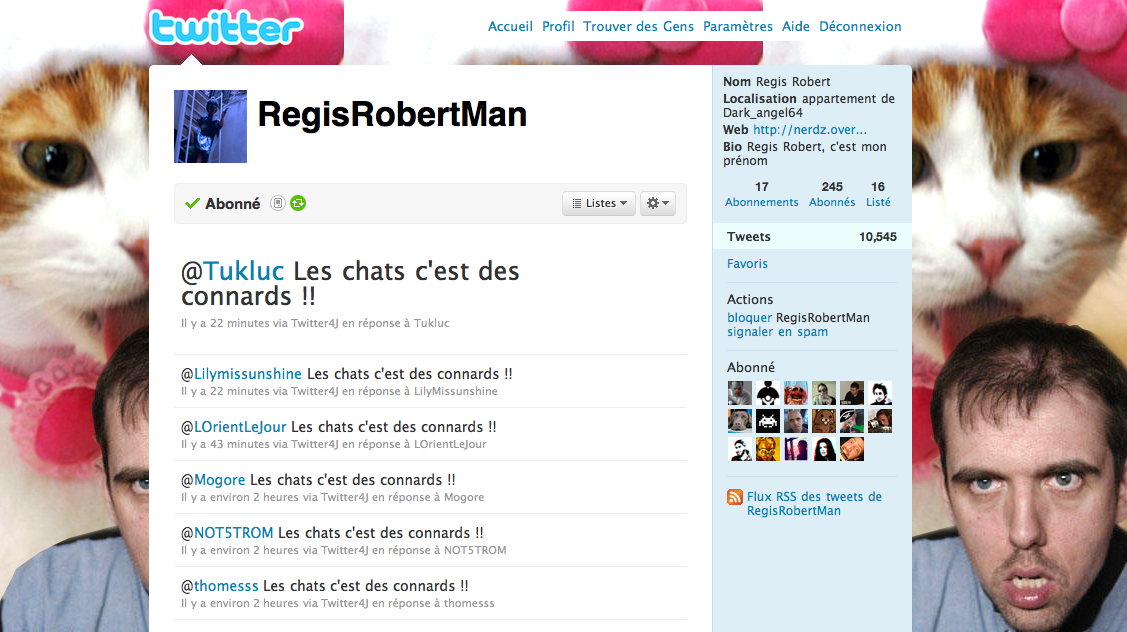This screenshot has height=632, width=1127.
Task: Expand the Listes dropdown
Action: (x=599, y=203)
